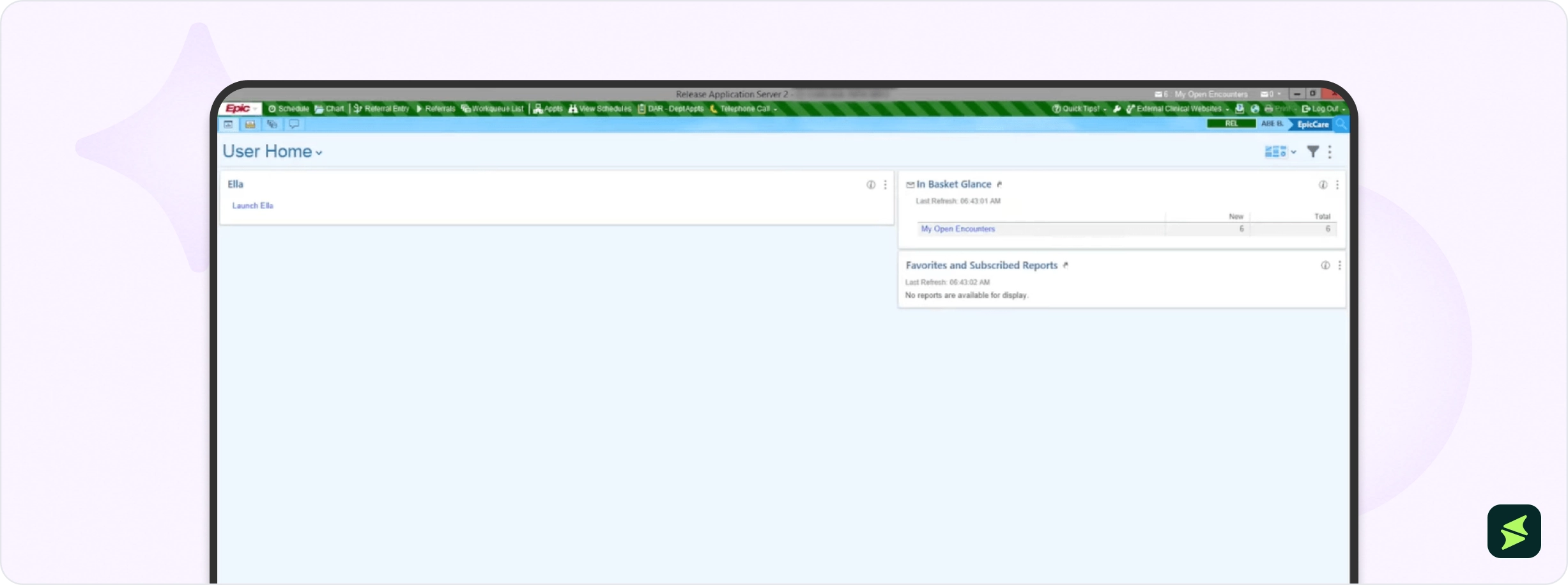
Task: Select the In Basket workspace tab icon
Action: [x=250, y=124]
